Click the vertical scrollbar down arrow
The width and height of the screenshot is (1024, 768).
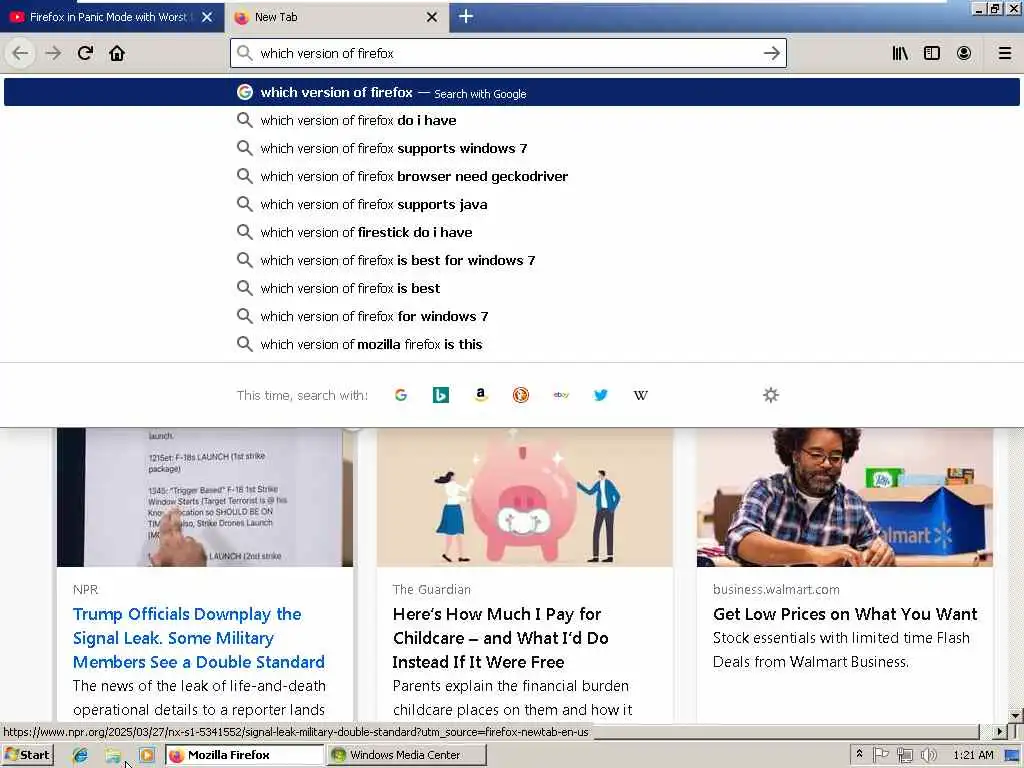click(x=1016, y=715)
